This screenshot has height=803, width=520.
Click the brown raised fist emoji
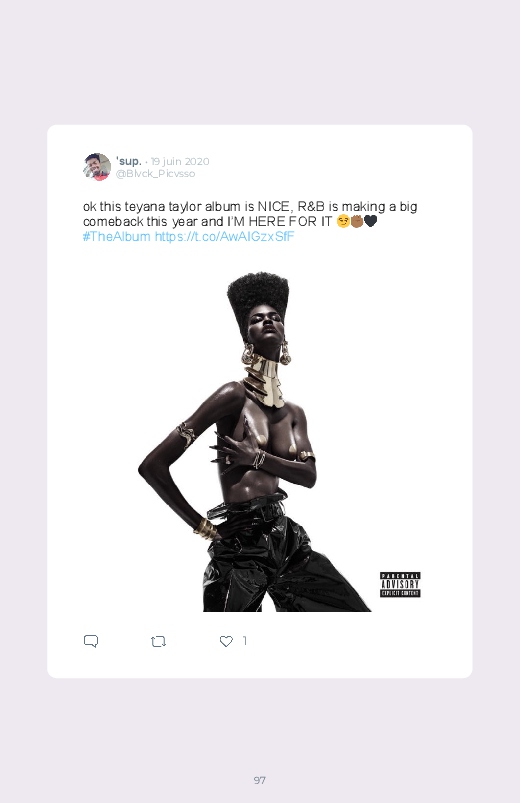pos(357,222)
